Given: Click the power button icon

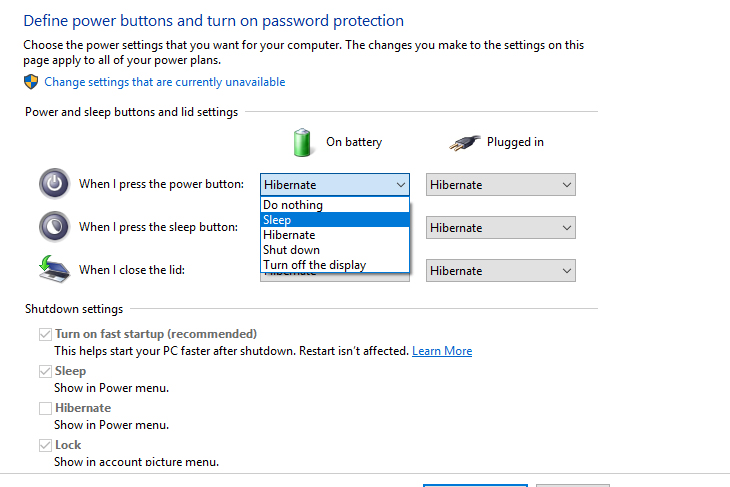Looking at the screenshot, I should (53, 184).
